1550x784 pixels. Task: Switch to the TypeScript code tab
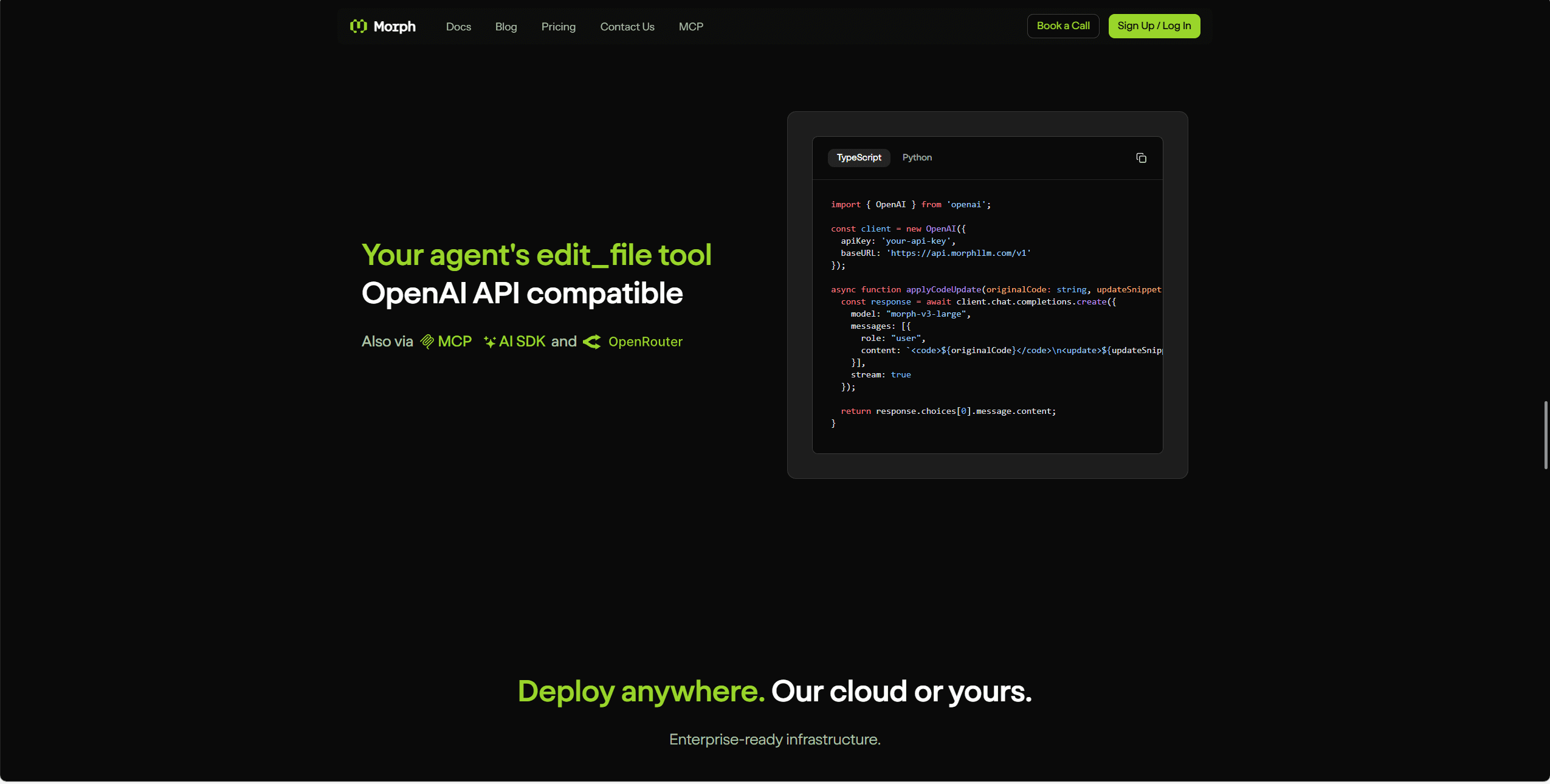point(858,157)
